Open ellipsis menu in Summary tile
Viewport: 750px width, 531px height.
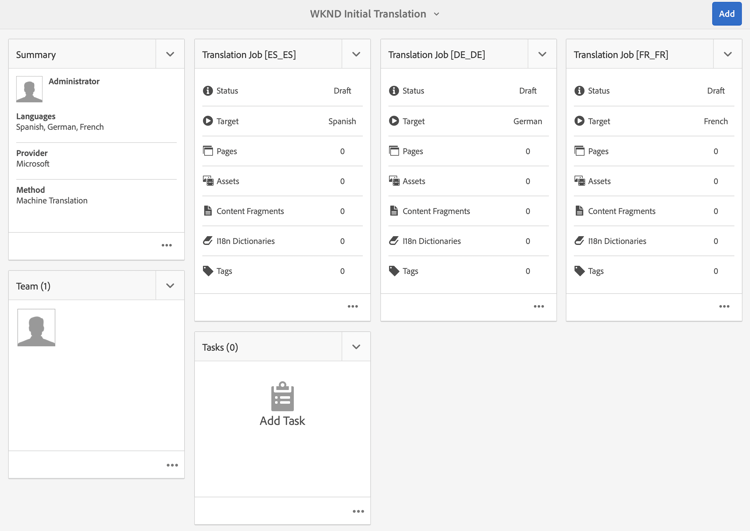(x=166, y=245)
